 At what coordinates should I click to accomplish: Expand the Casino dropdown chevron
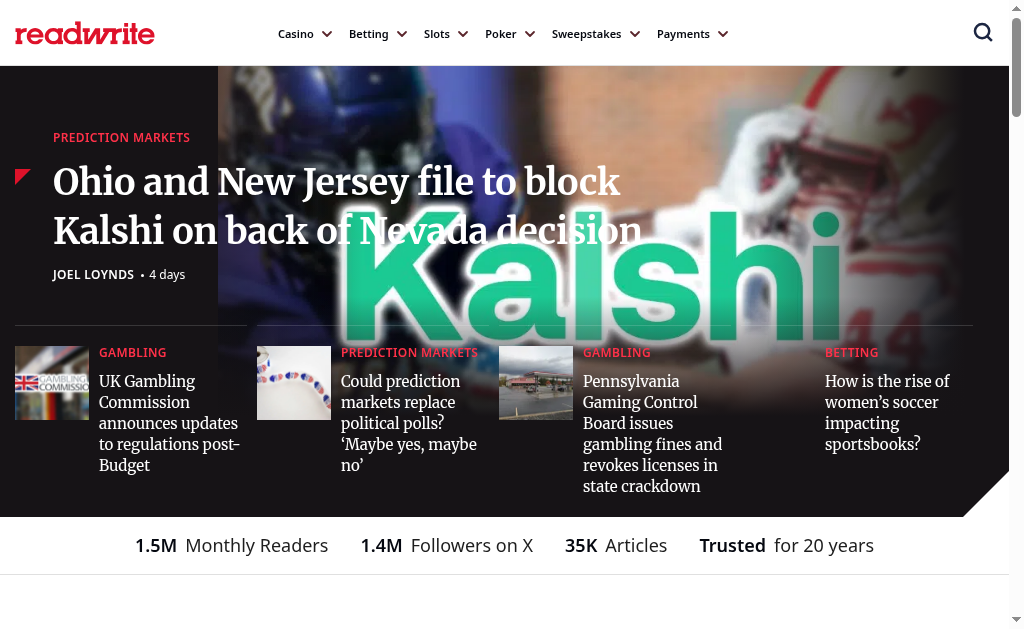point(327,34)
